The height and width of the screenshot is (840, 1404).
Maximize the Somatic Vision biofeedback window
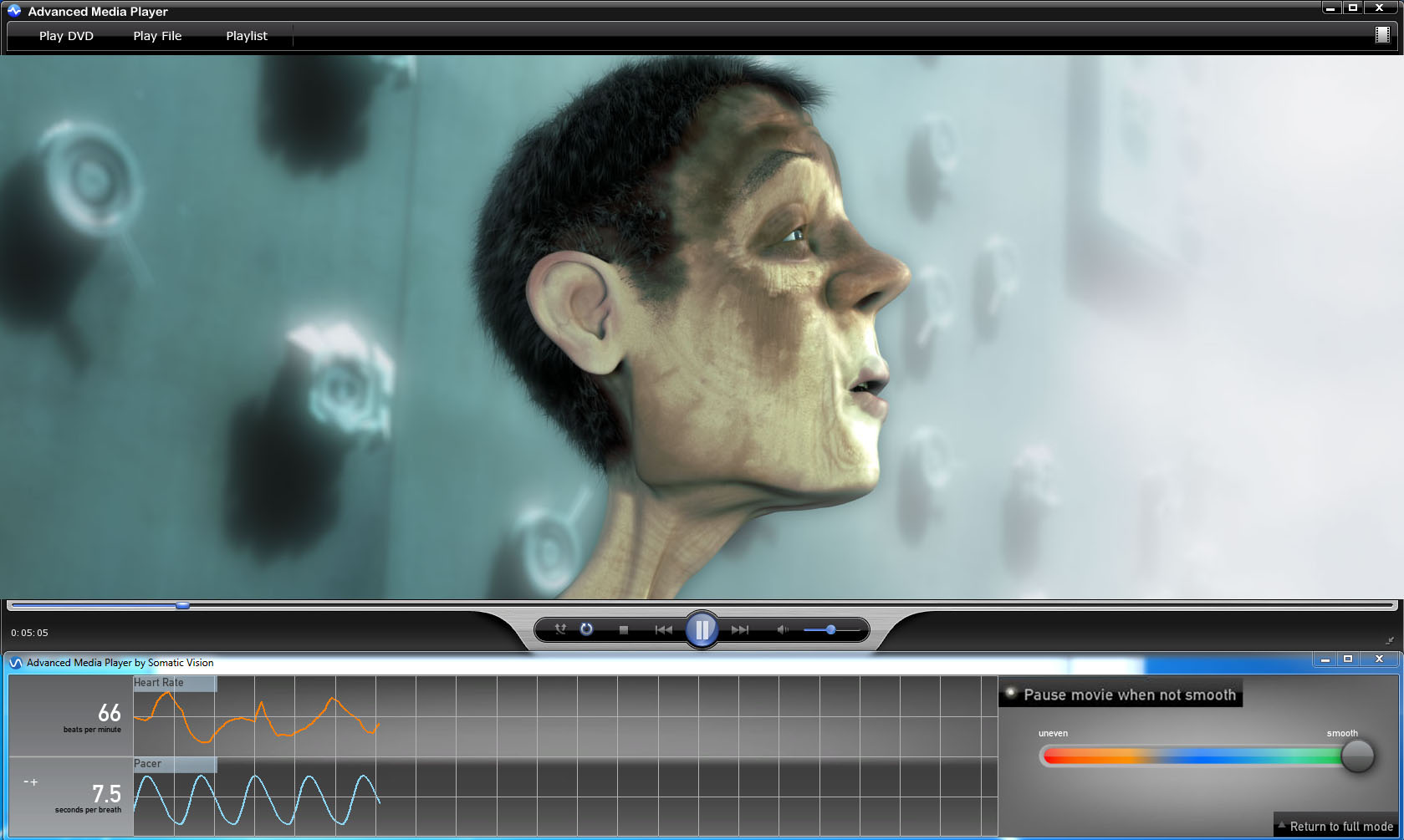[1348, 659]
